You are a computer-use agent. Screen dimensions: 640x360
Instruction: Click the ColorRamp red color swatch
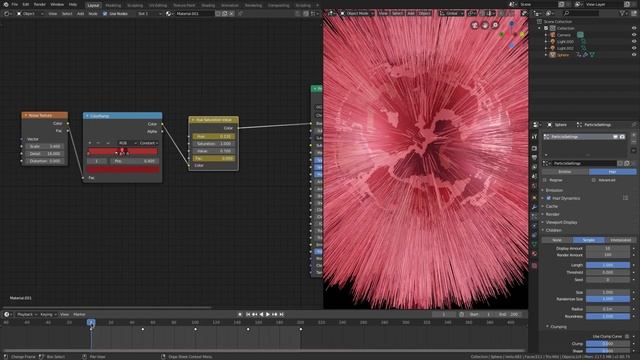122,169
